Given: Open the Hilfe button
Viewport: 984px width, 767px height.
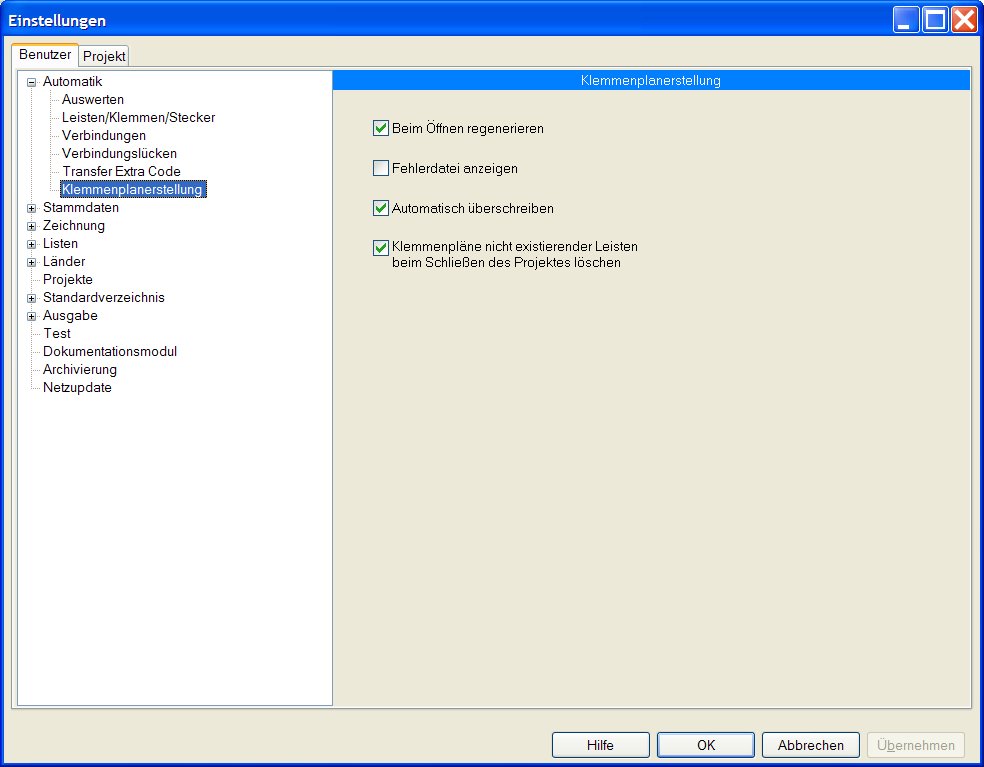Looking at the screenshot, I should pyautogui.click(x=601, y=745).
